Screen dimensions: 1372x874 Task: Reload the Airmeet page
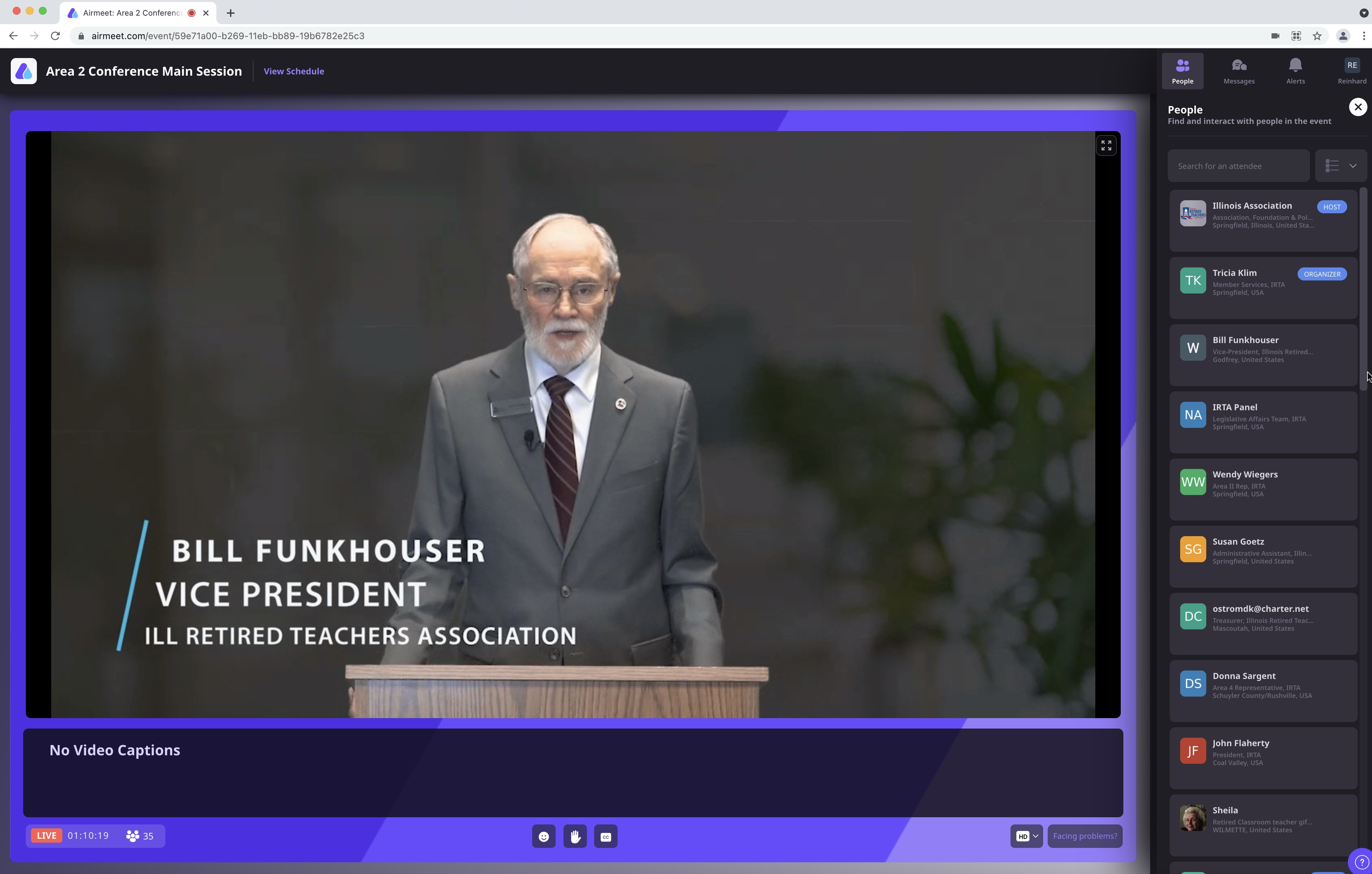point(55,36)
